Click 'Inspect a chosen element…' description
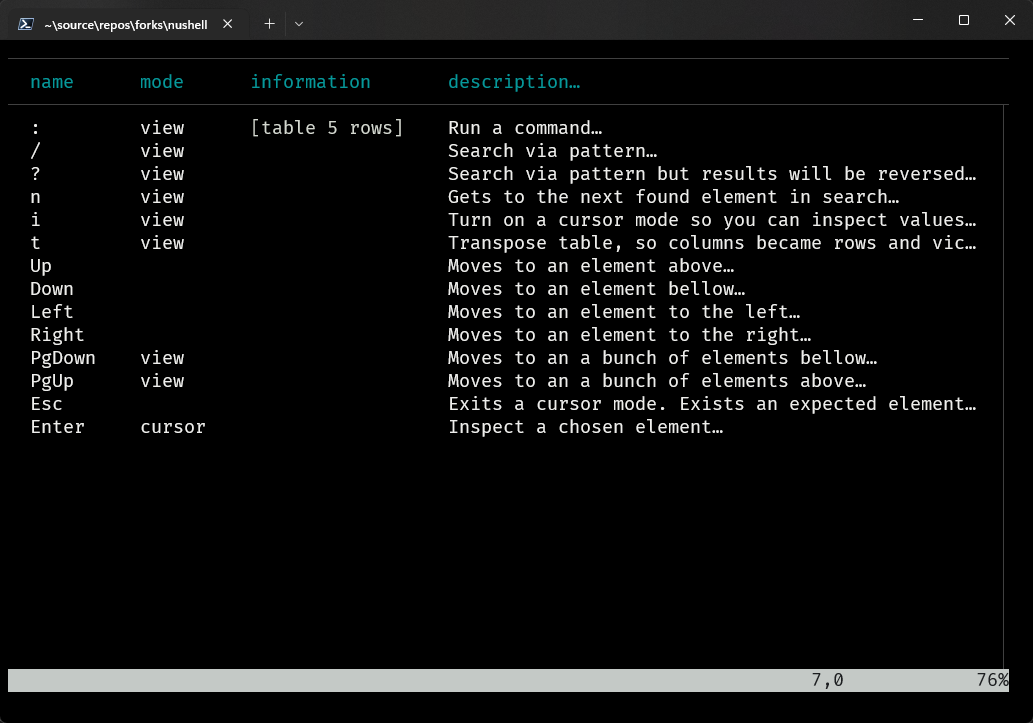Viewport: 1033px width, 723px height. pos(586,427)
